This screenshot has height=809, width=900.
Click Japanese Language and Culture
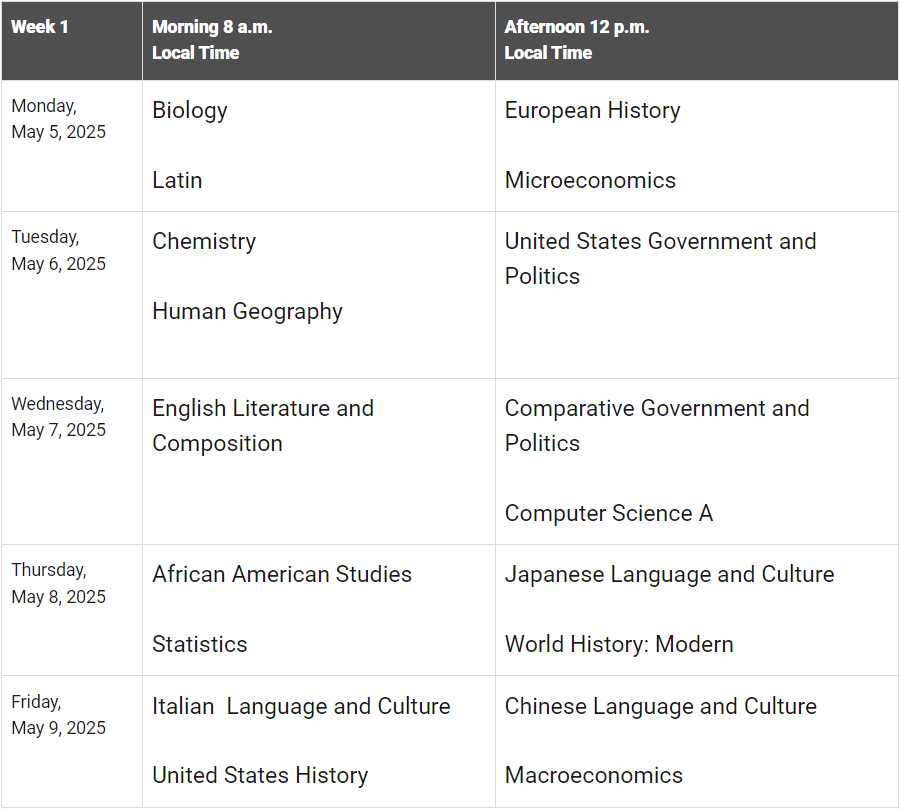[x=669, y=574]
